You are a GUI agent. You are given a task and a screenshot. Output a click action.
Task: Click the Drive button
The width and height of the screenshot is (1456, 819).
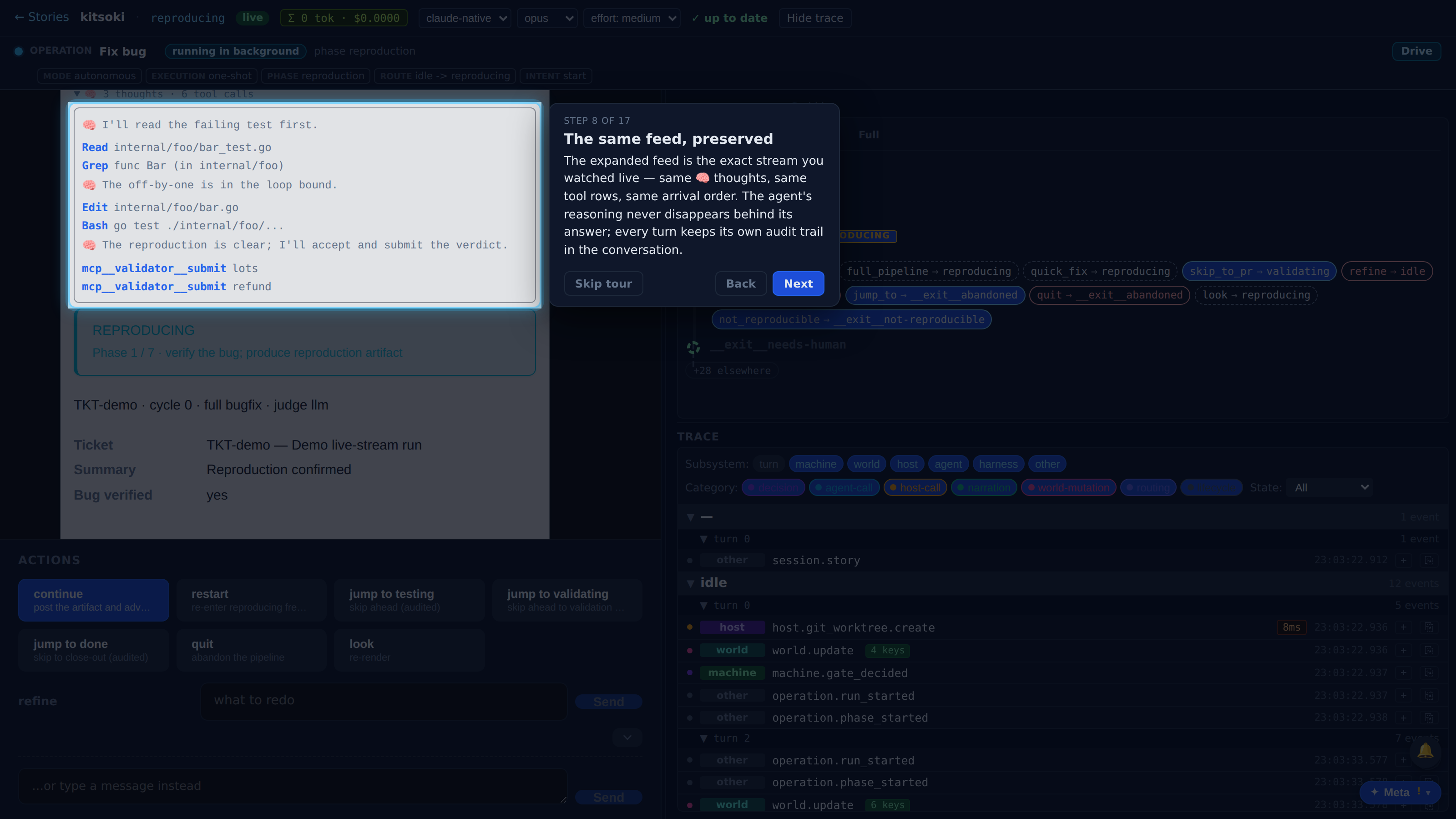tap(1416, 51)
